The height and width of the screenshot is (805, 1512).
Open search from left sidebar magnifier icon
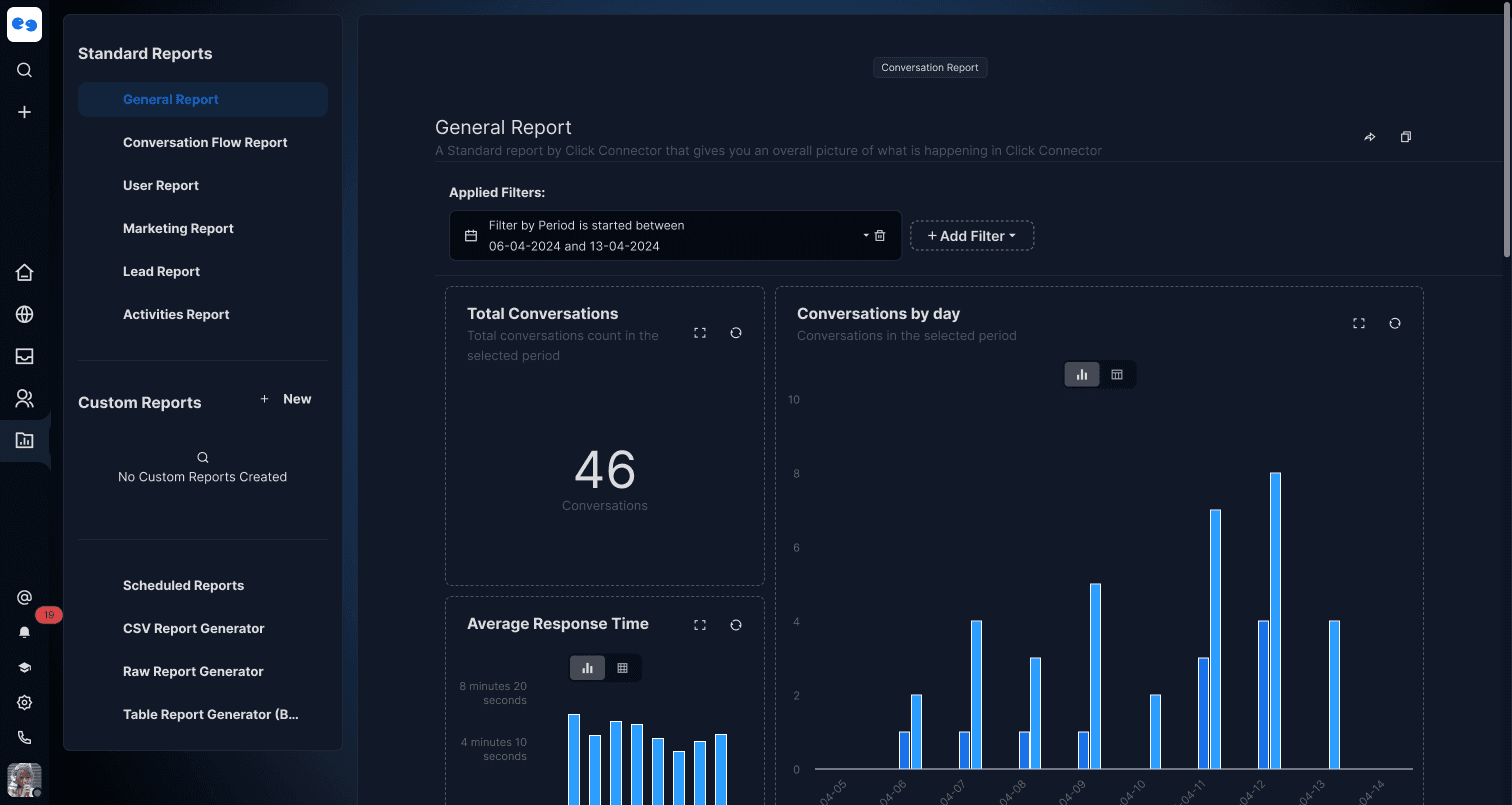pos(25,70)
